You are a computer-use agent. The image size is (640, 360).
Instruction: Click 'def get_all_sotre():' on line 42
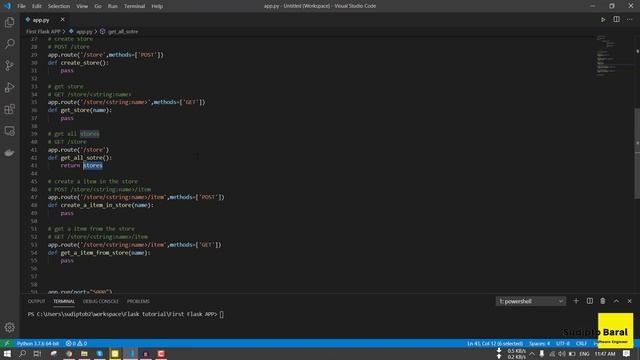tap(80, 158)
